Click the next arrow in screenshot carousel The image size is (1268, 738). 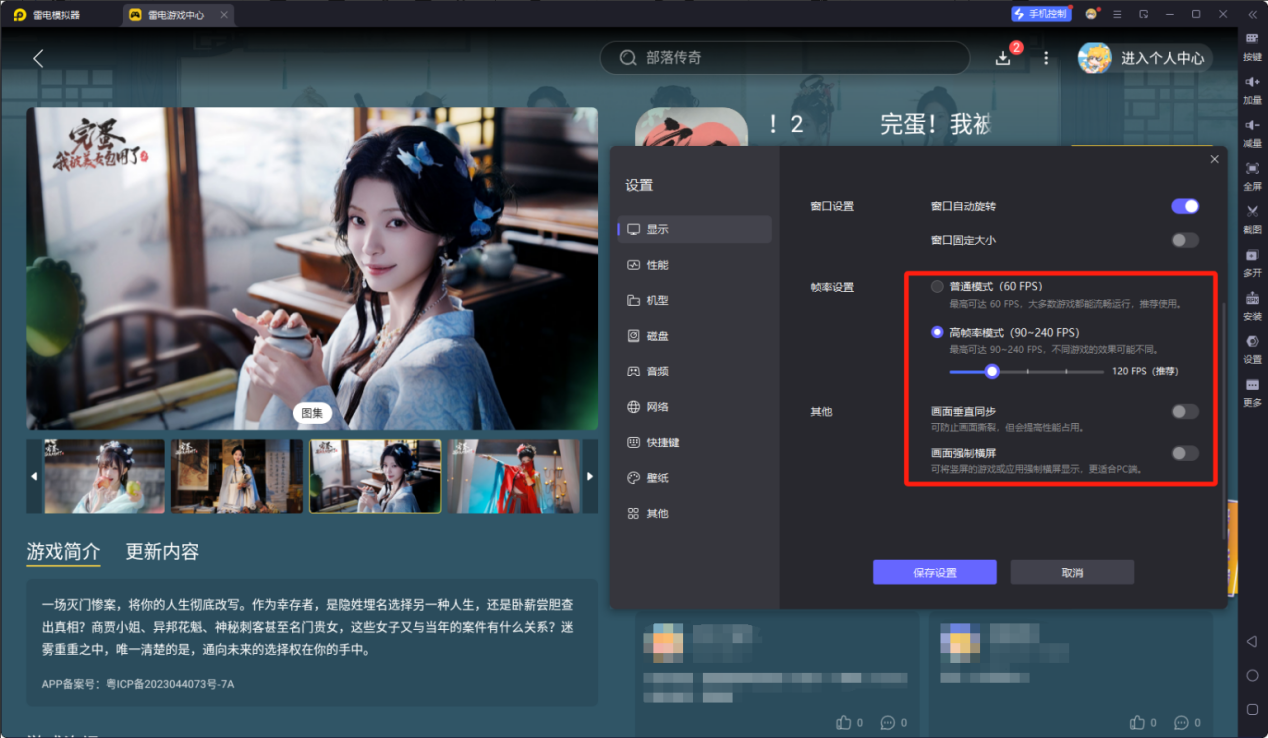click(x=588, y=477)
